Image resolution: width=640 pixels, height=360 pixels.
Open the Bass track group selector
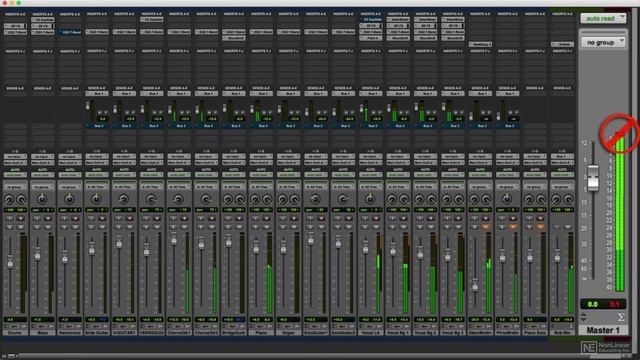pos(42,187)
